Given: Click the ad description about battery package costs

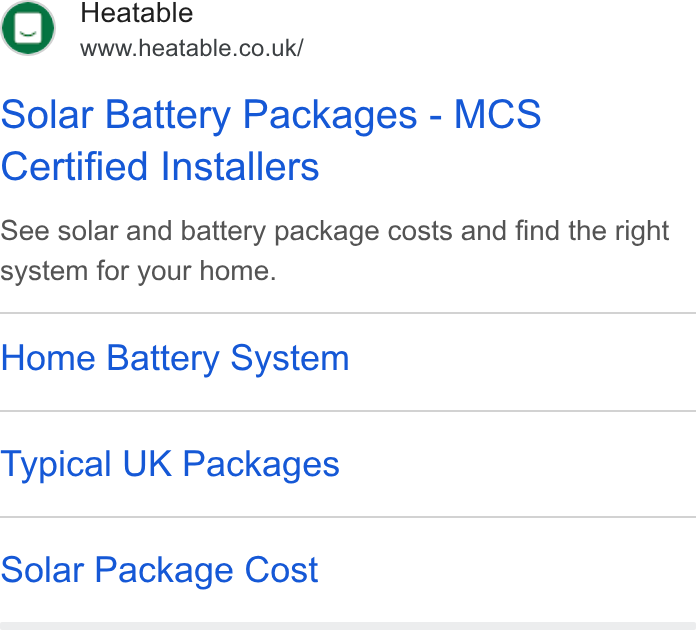Looking at the screenshot, I should point(335,251).
